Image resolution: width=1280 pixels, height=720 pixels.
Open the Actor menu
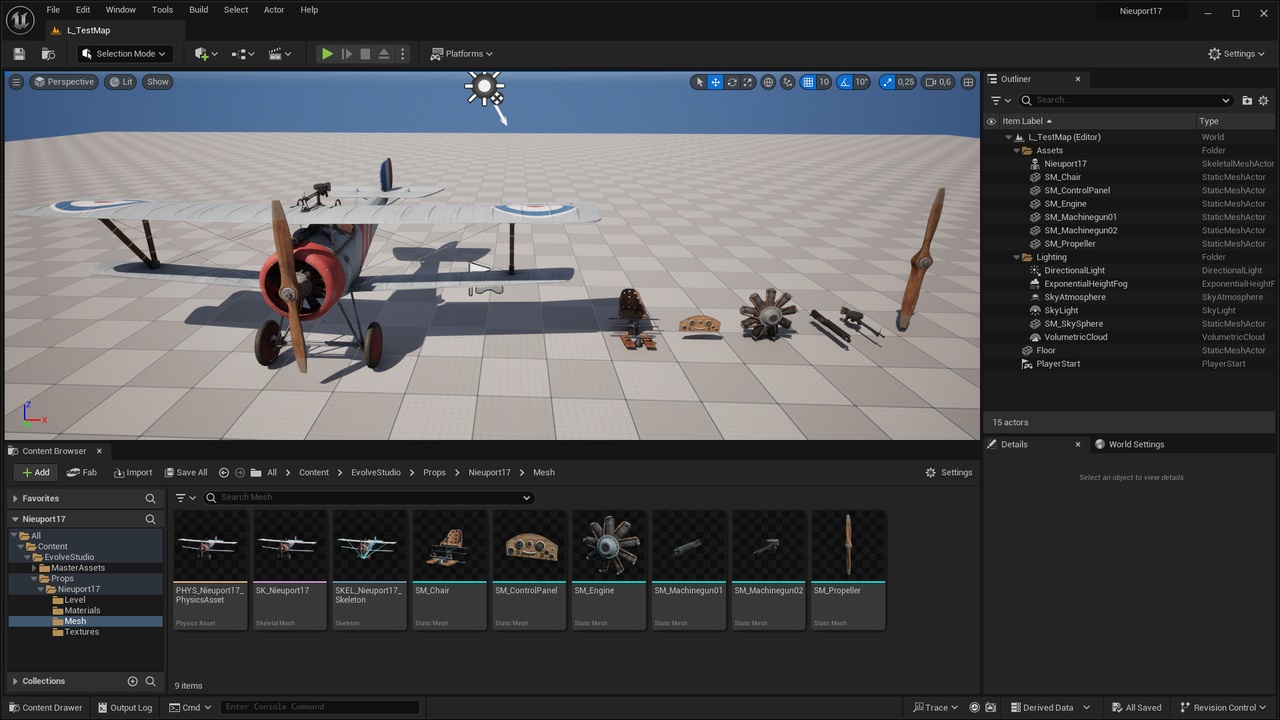tap(274, 10)
